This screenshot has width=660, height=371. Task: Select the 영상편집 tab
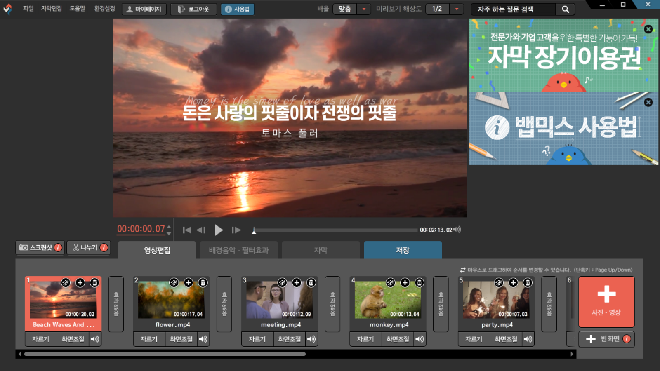coord(157,250)
